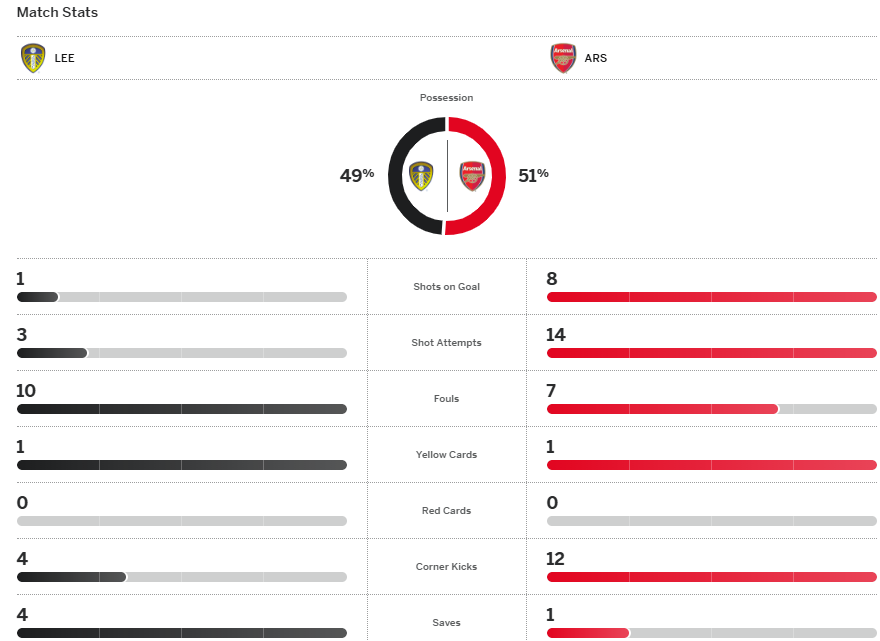
Task: Select the Corner Kicks stat label
Action: (x=447, y=567)
